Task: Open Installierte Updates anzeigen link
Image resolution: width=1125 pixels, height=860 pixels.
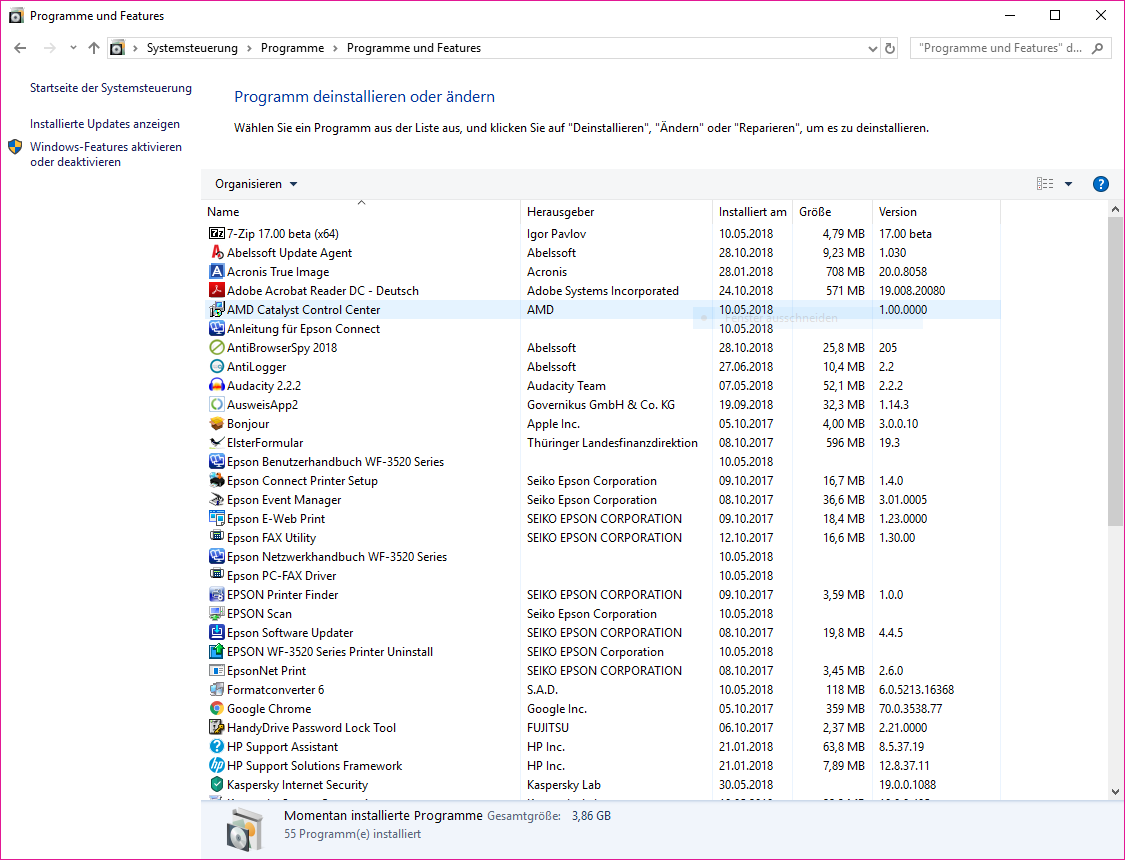Action: pos(105,123)
